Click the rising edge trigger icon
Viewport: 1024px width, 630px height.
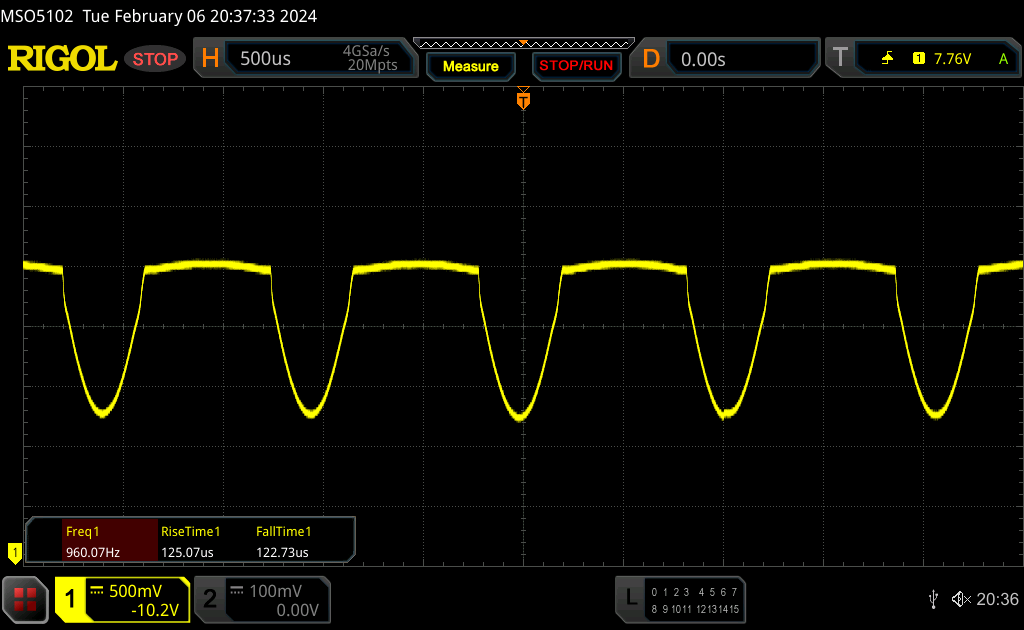pyautogui.click(x=887, y=59)
